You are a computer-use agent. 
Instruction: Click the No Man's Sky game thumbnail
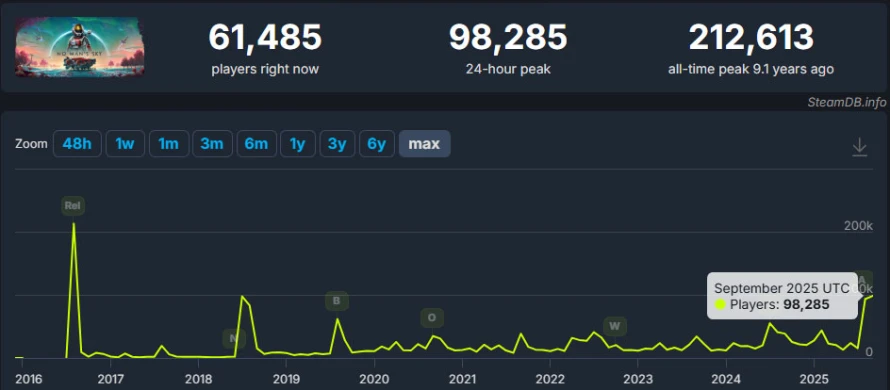(x=79, y=47)
